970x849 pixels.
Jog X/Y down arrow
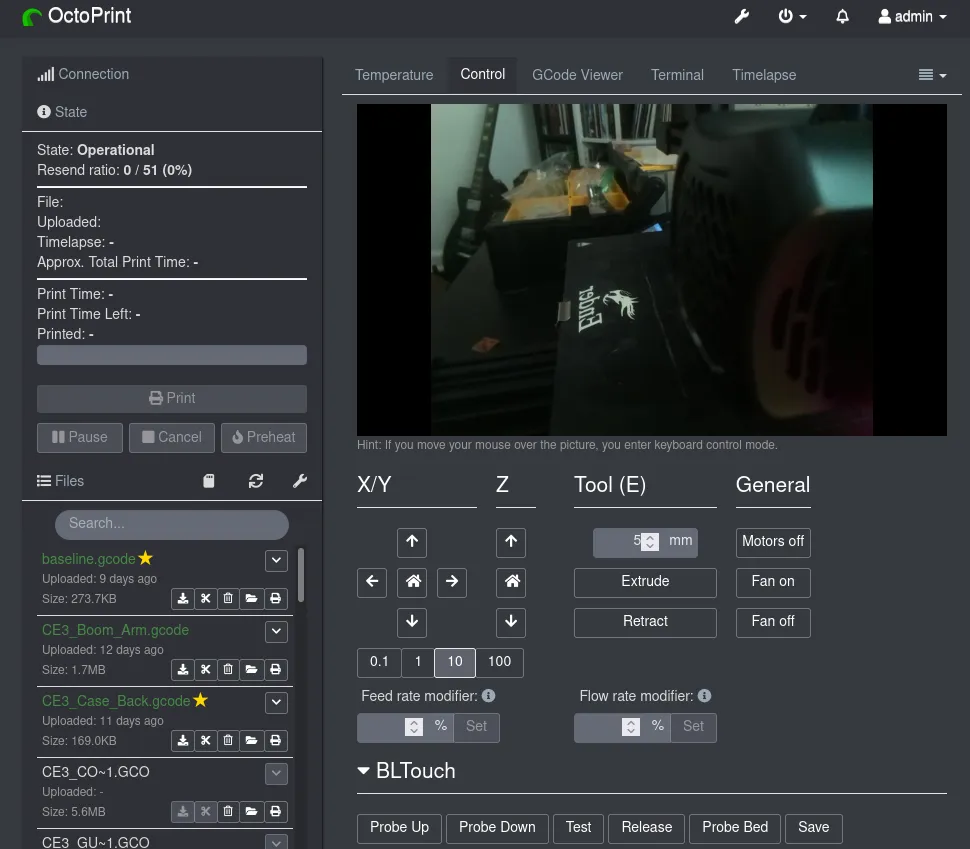(x=412, y=623)
